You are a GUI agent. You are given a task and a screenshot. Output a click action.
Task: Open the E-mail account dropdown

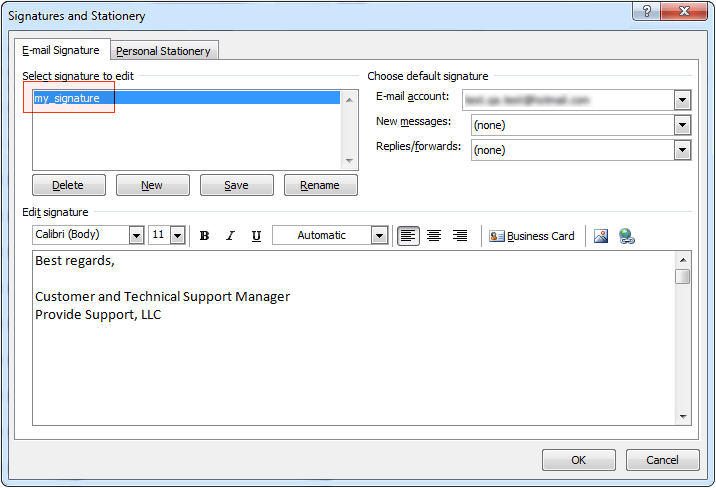click(682, 100)
